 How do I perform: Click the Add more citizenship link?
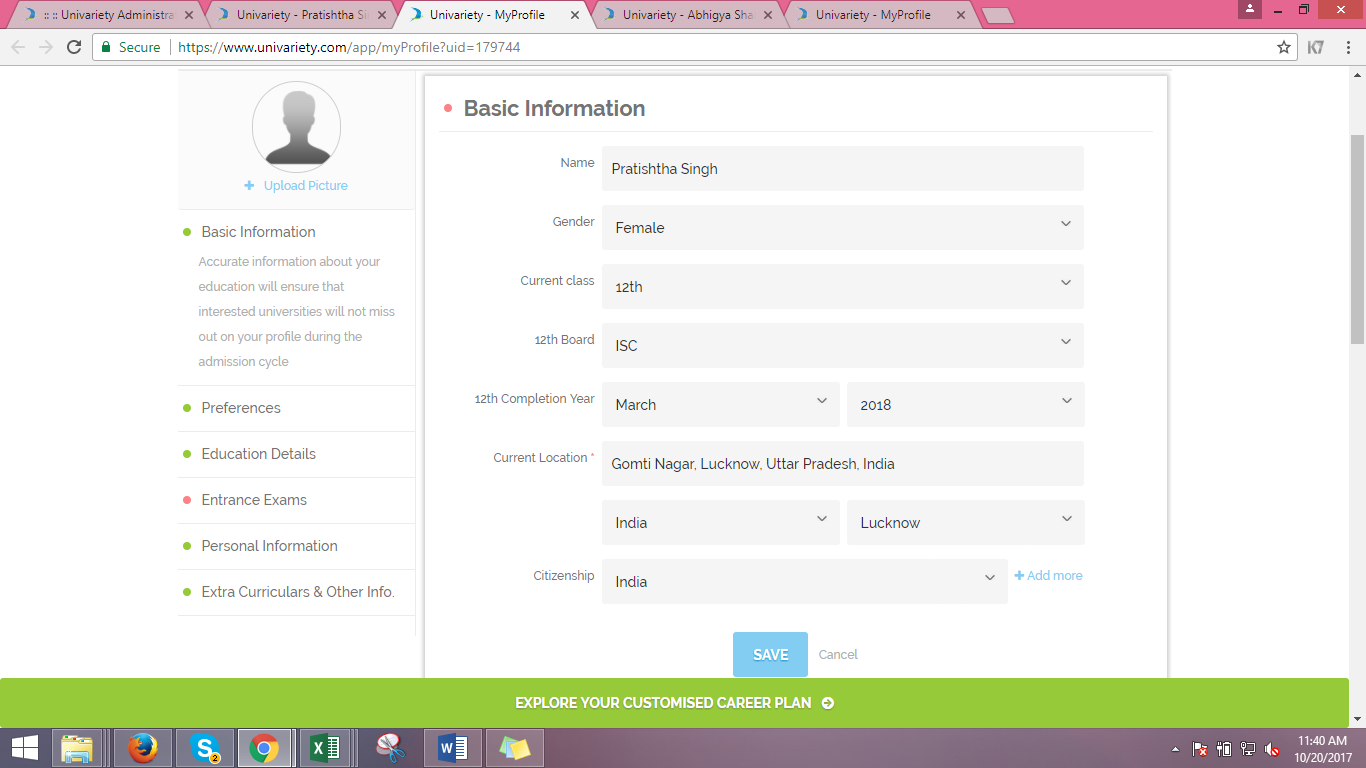(1048, 576)
